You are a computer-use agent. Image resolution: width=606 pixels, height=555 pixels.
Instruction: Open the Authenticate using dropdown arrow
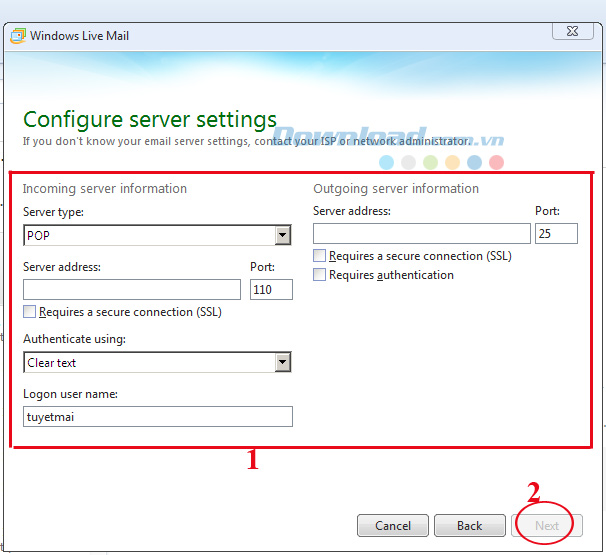click(283, 362)
